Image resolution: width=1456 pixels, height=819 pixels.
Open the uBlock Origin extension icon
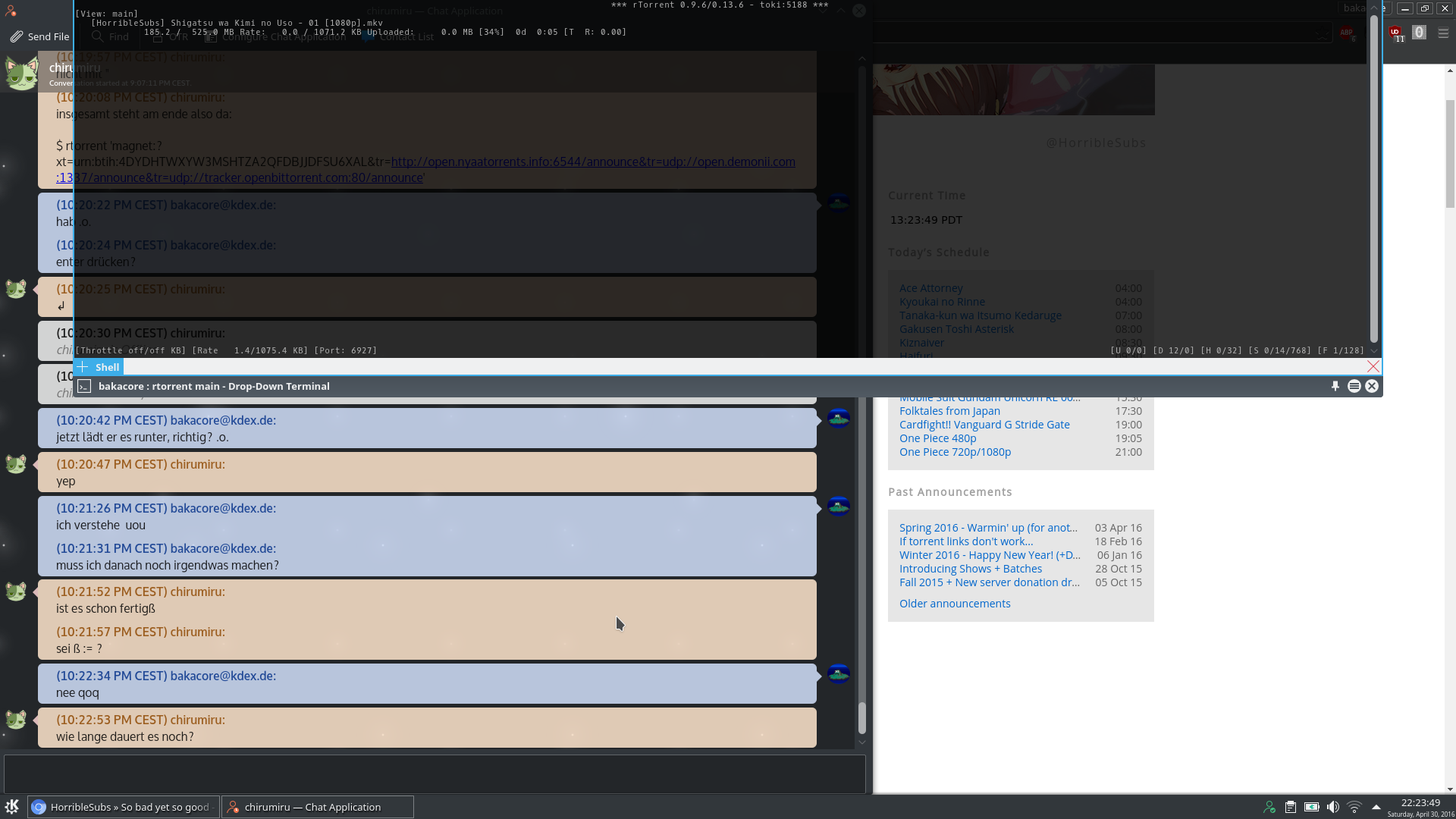(x=1396, y=33)
